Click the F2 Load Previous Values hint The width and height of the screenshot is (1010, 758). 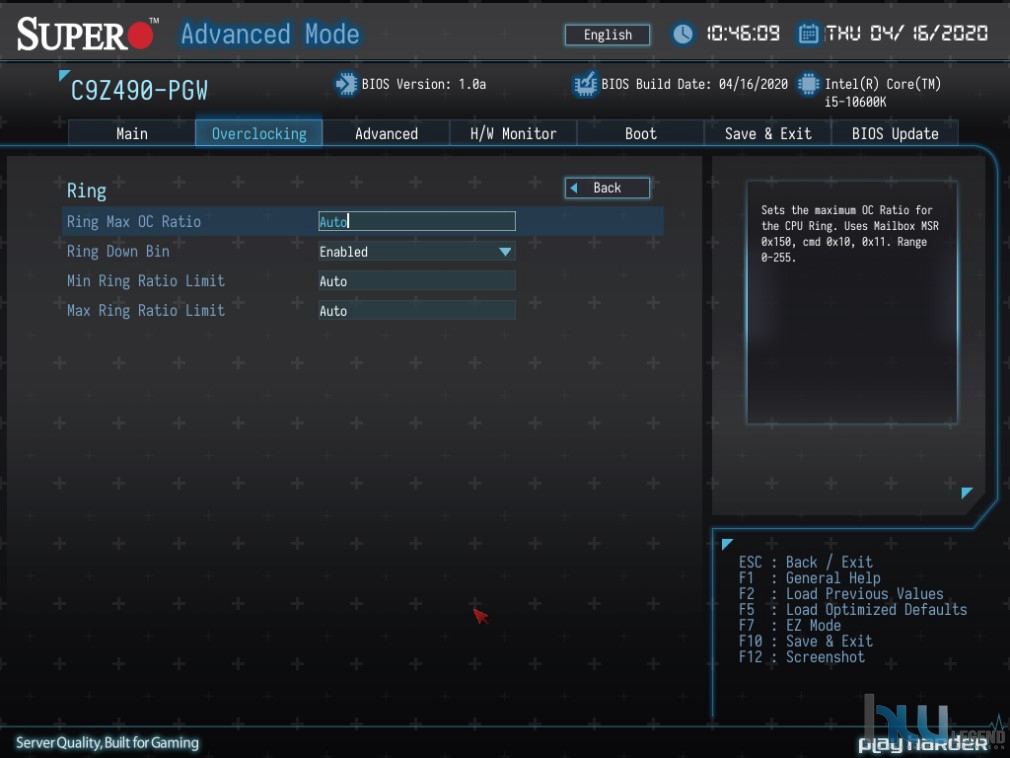coord(841,594)
